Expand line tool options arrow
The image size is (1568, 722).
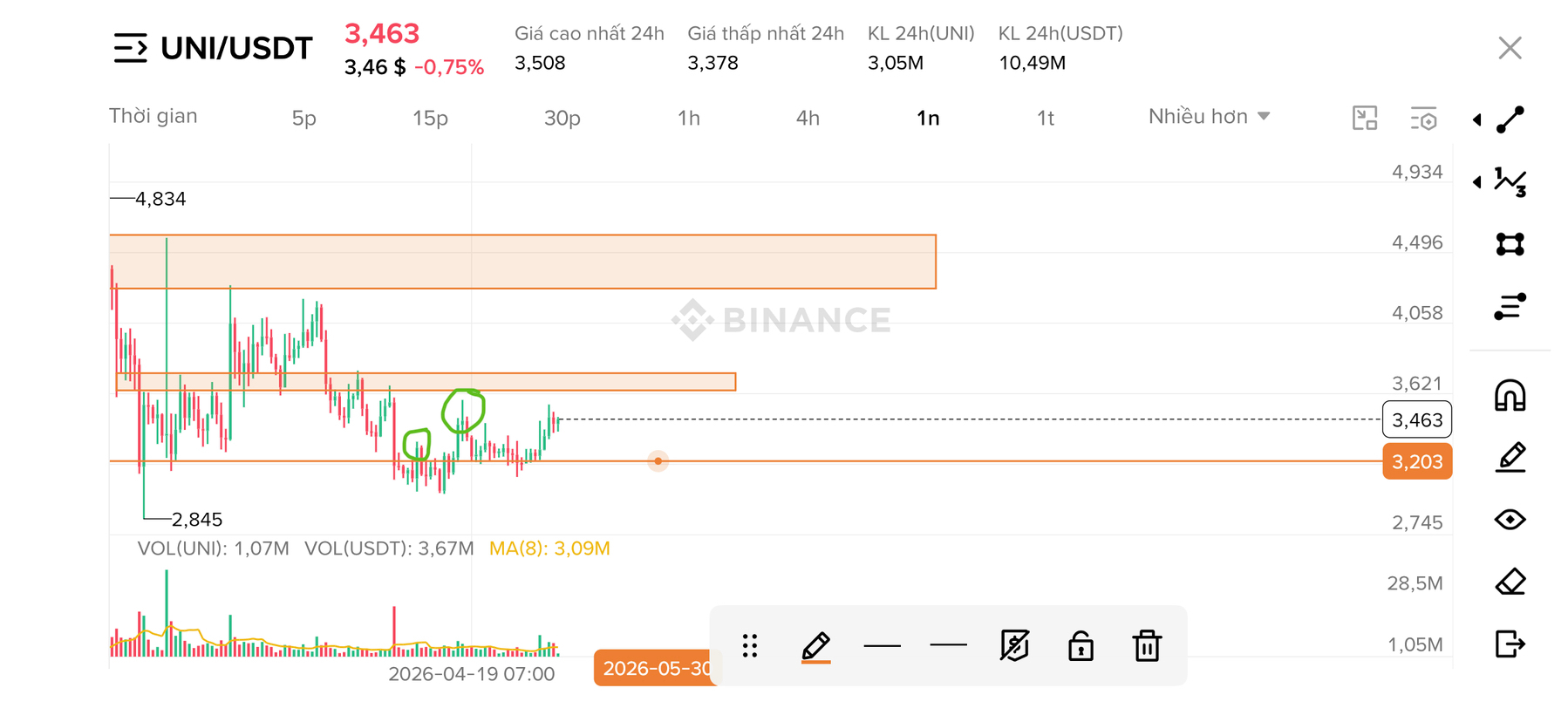[1476, 119]
